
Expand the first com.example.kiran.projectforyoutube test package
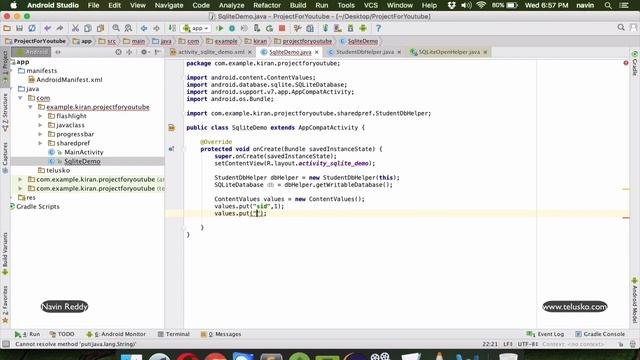pyautogui.click(x=20, y=179)
